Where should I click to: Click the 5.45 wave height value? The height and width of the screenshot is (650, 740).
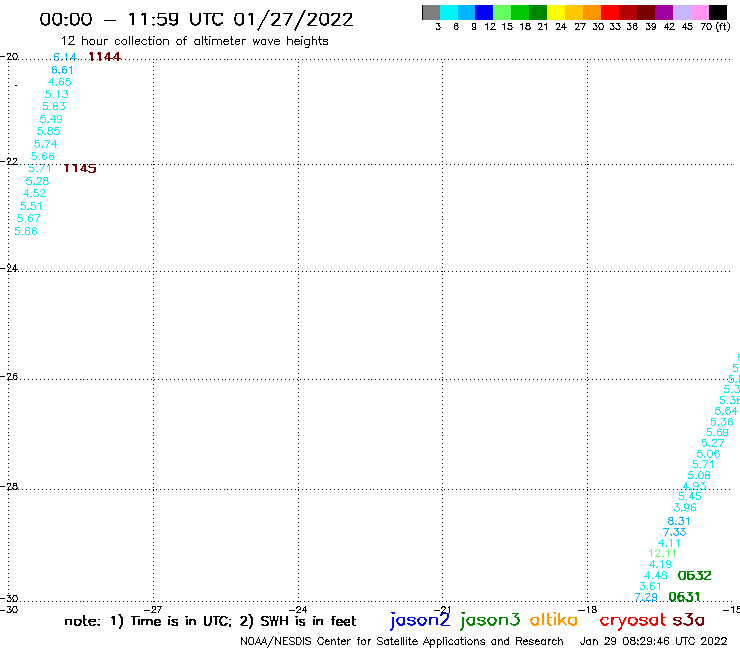pyautogui.click(x=690, y=496)
